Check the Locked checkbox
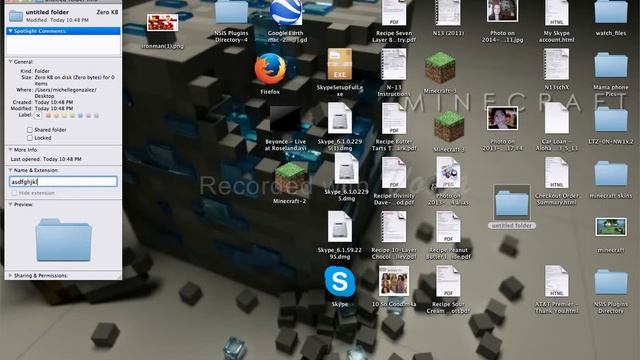 (29, 138)
